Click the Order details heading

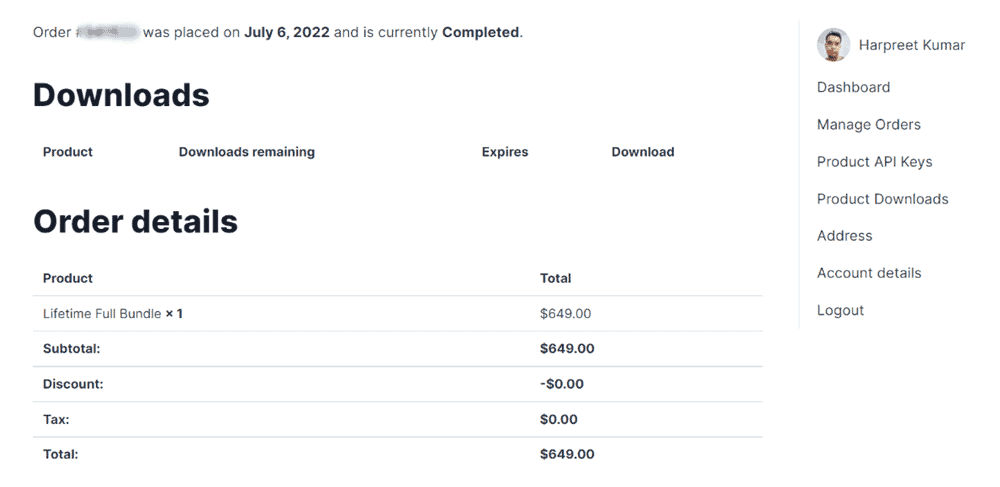[135, 222]
